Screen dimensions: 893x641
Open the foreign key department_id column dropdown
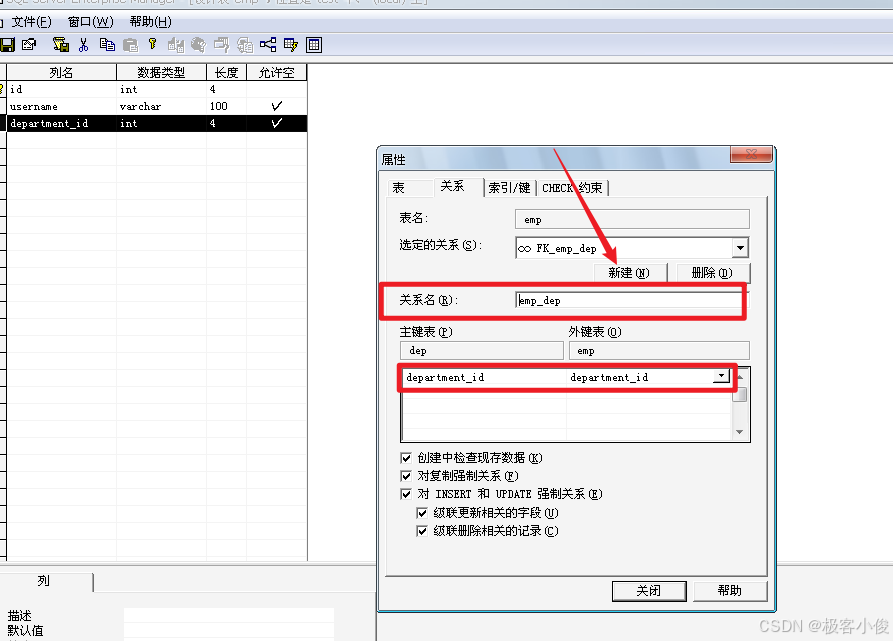point(722,376)
